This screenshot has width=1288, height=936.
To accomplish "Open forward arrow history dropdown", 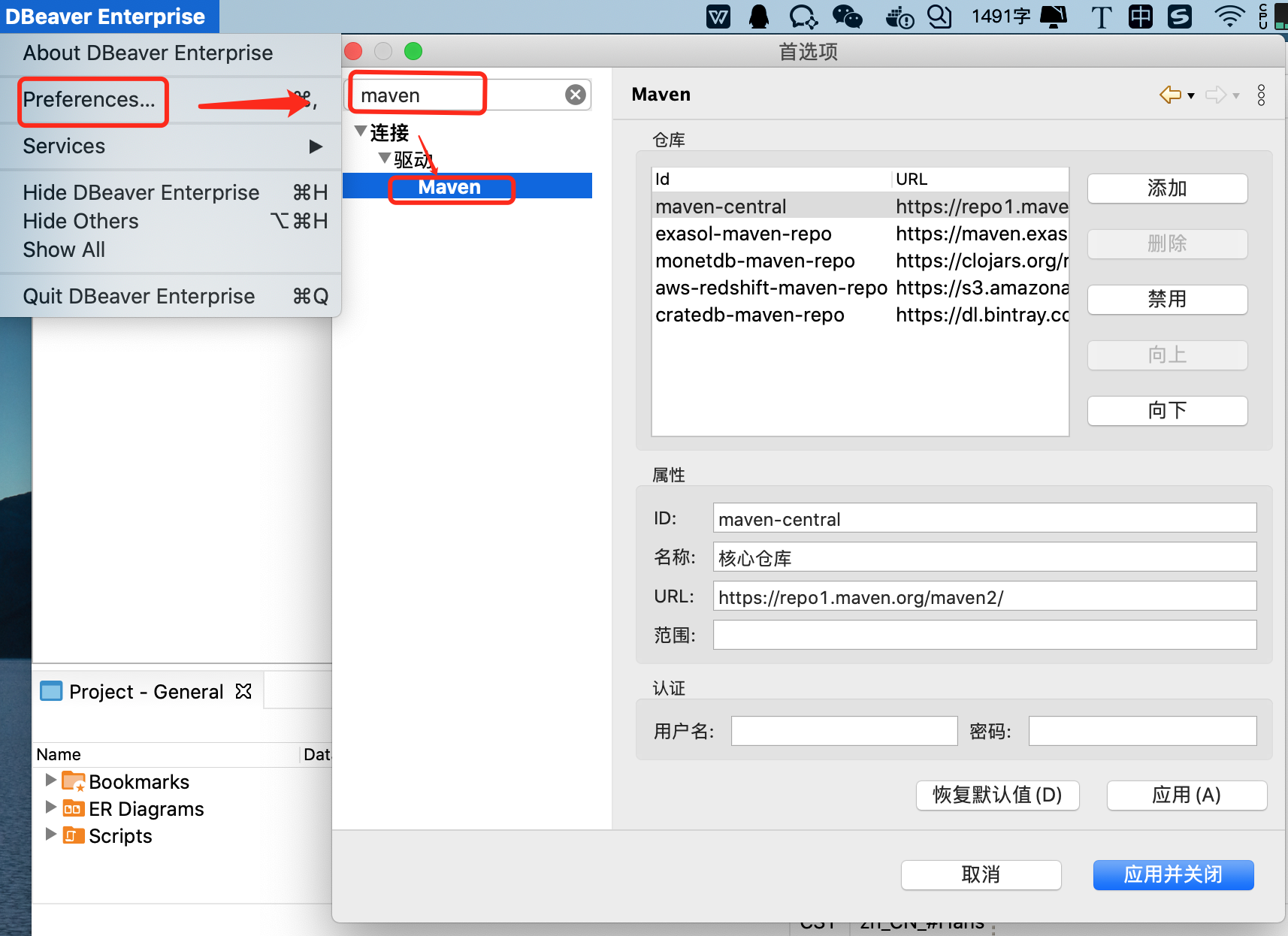I will point(1236,95).
